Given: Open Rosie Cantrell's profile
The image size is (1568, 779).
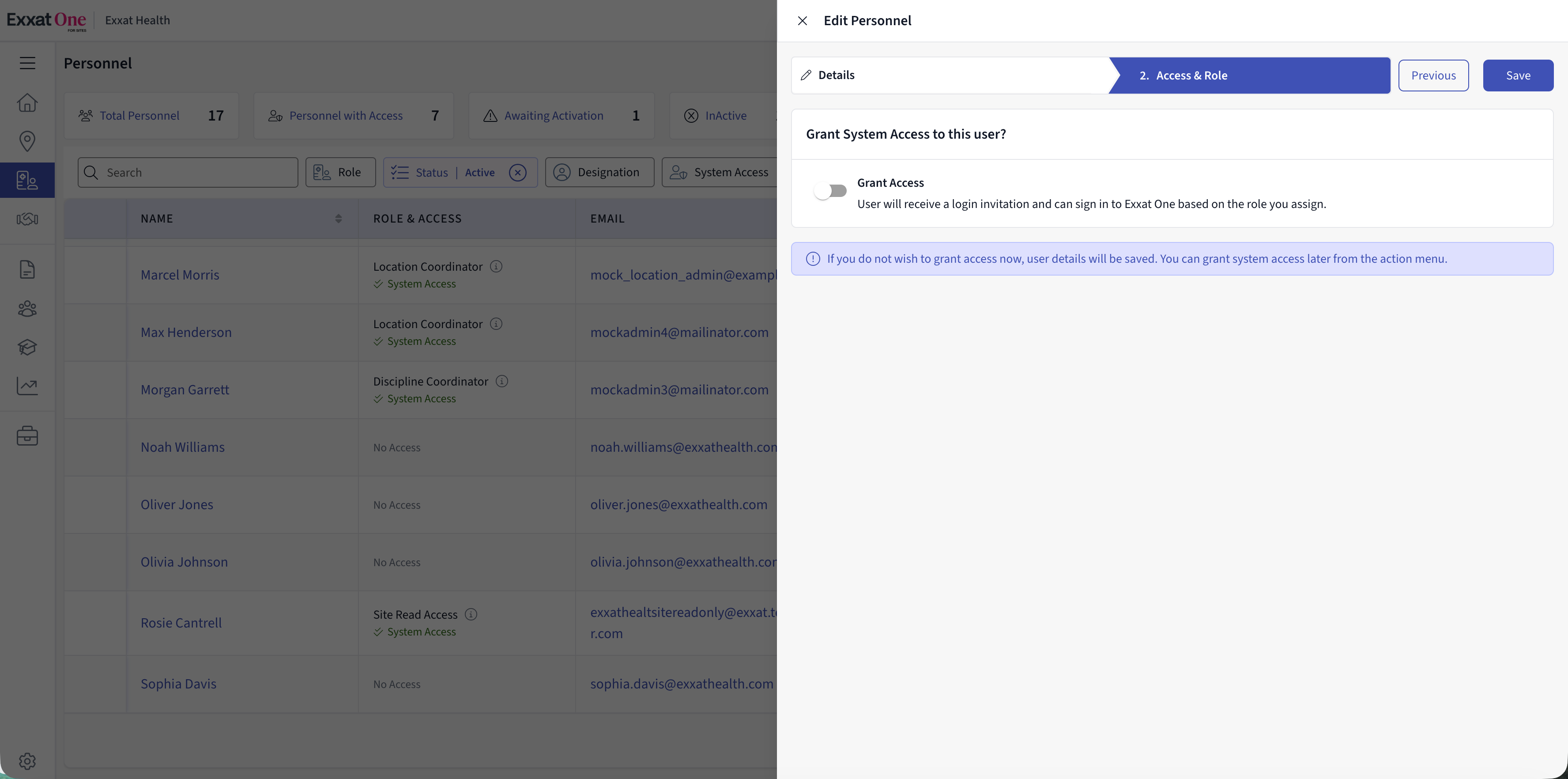Looking at the screenshot, I should [x=181, y=623].
